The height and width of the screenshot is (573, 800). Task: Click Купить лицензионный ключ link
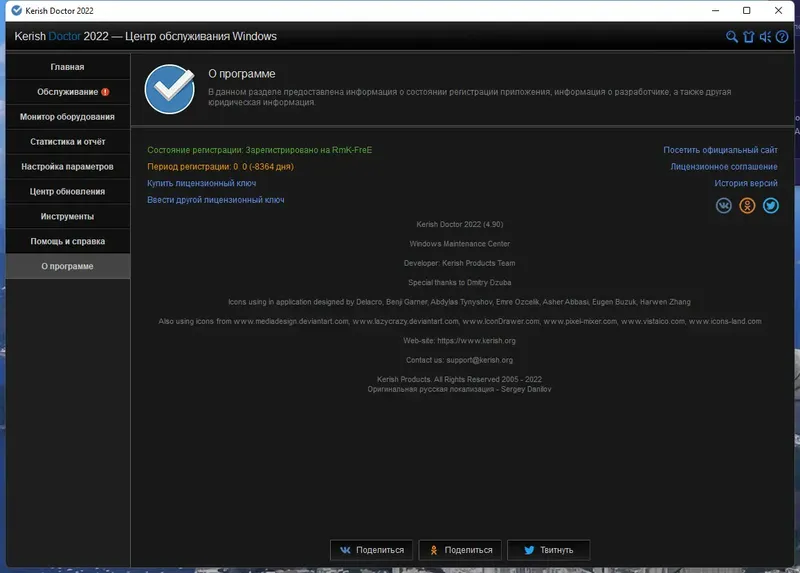pyautogui.click(x=202, y=183)
